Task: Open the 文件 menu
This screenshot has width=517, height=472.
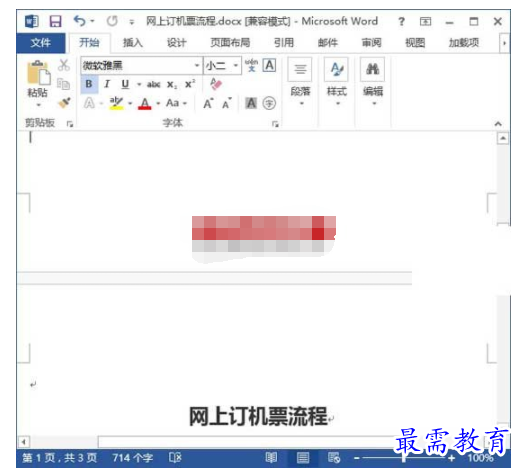Action: tap(41, 43)
